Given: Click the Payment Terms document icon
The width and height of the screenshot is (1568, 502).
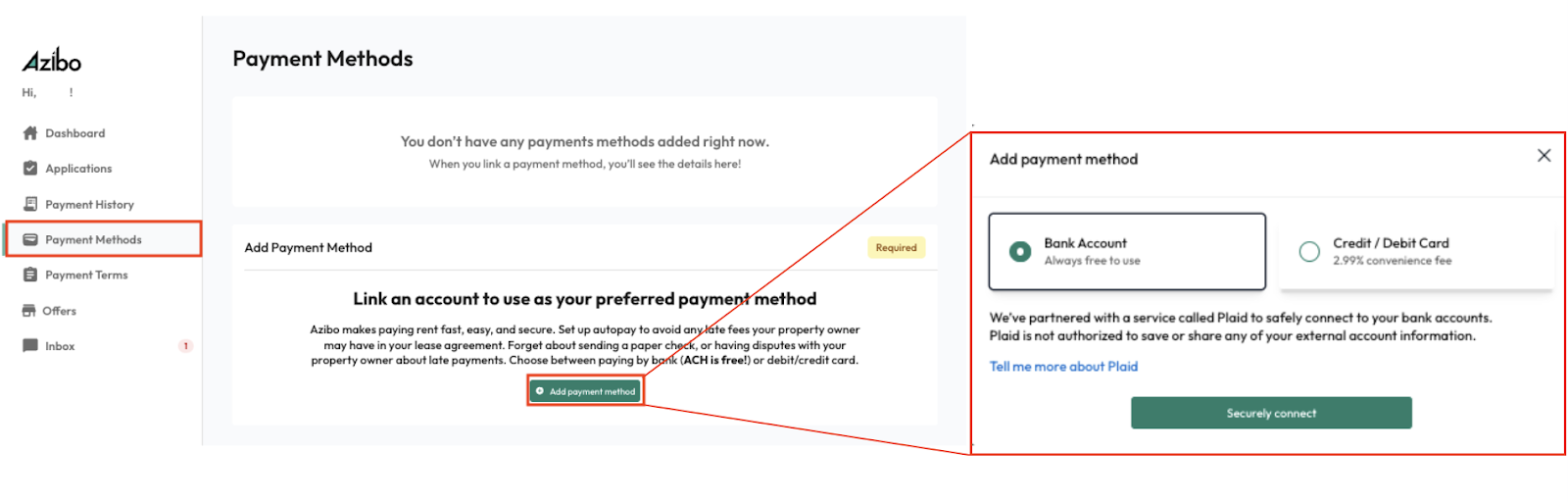Looking at the screenshot, I should (30, 275).
